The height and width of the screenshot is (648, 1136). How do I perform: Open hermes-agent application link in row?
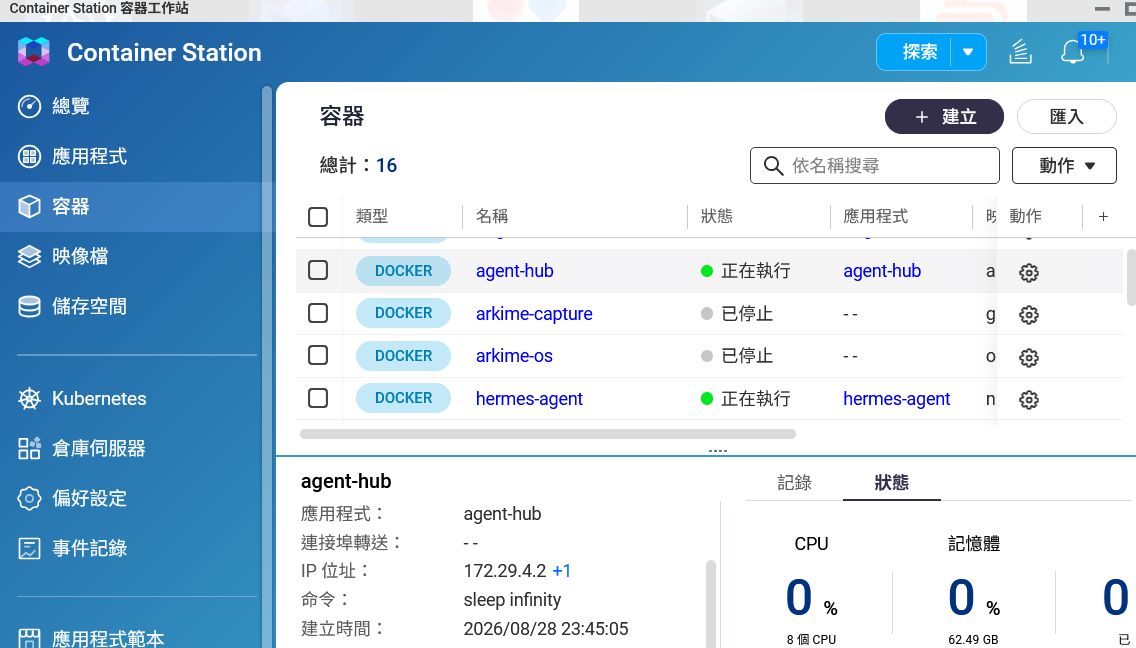[x=896, y=399]
